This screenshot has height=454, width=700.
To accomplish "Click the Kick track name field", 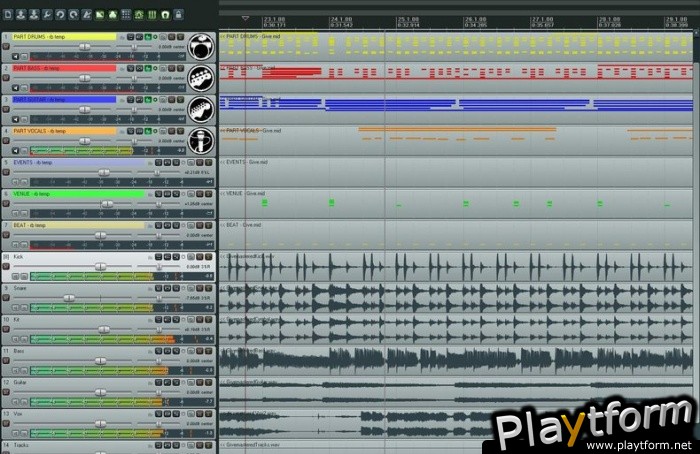I will tap(78, 257).
